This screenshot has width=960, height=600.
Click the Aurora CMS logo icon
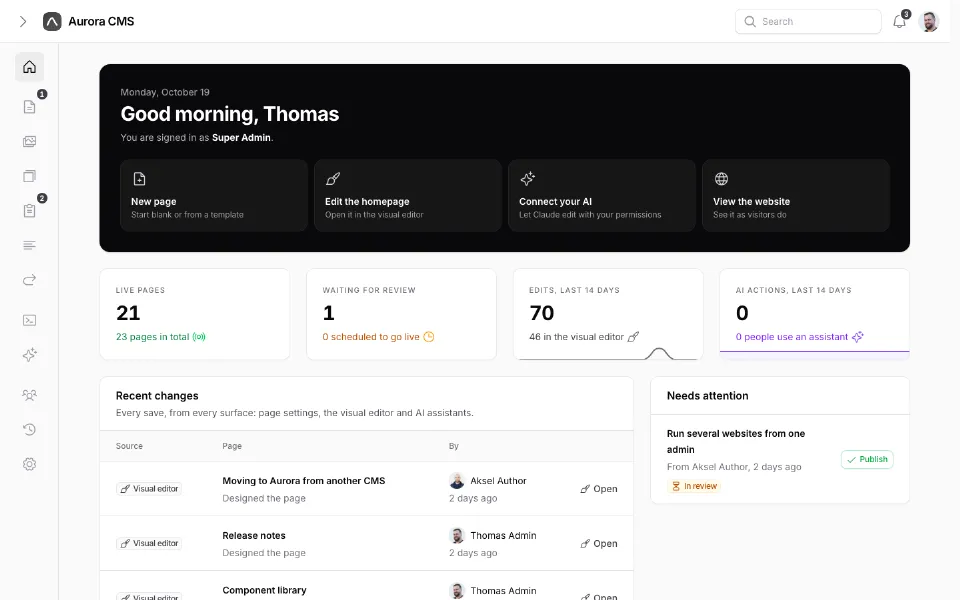[52, 21]
